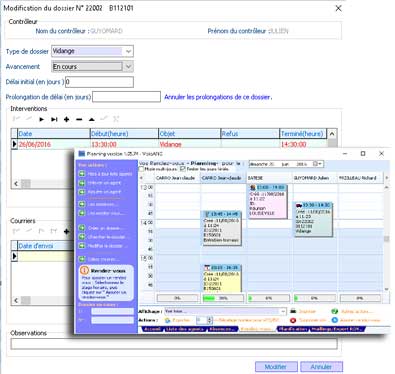The width and height of the screenshot is (395, 374).
Task: Click the Planning grid vertical scrollbar thumb
Action: tap(387, 239)
